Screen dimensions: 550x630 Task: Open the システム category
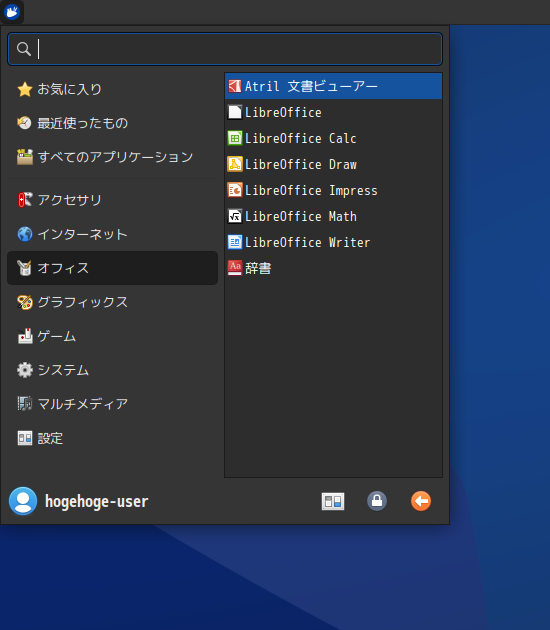click(112, 370)
